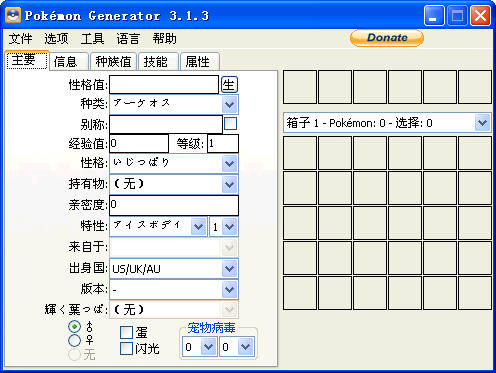Click the 性格值 input field
This screenshot has width=496, height=373.
point(164,85)
